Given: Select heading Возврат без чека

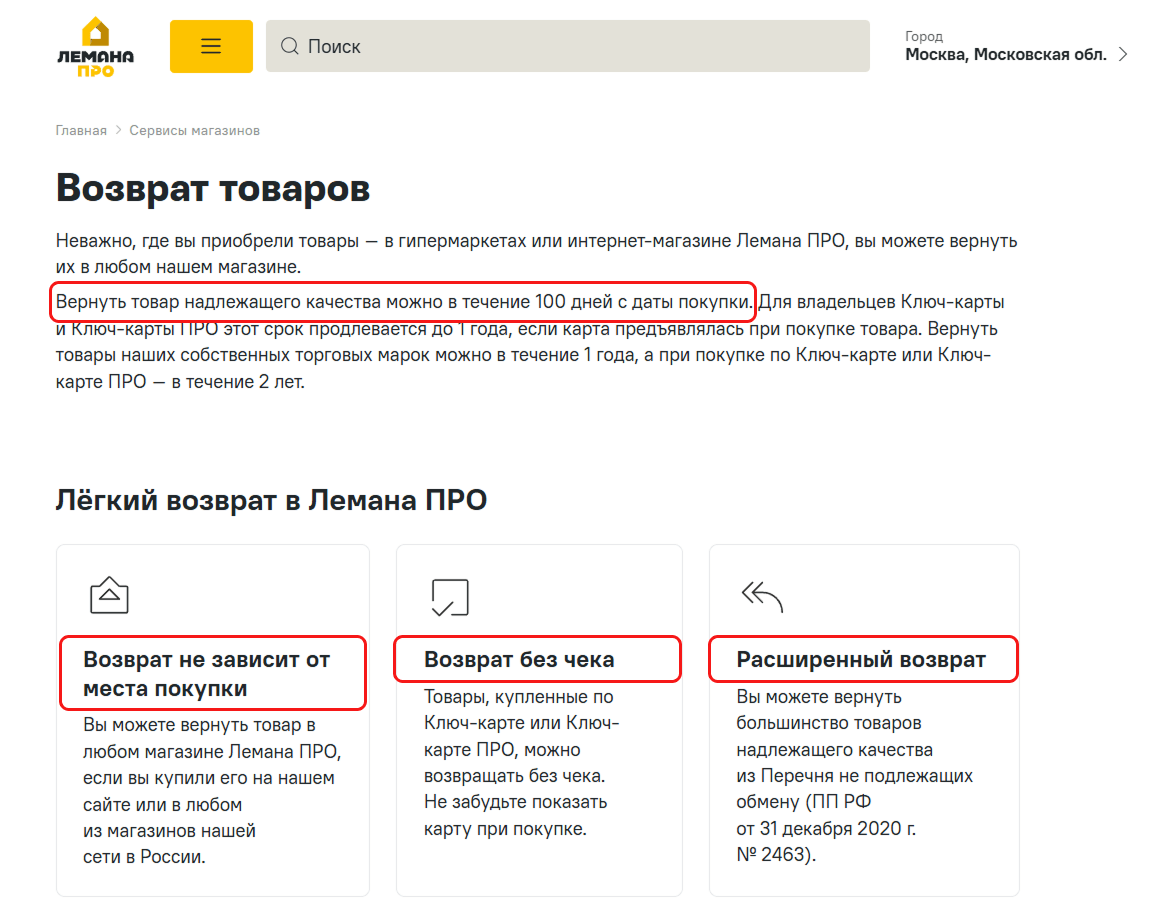Looking at the screenshot, I should click(x=519, y=659).
